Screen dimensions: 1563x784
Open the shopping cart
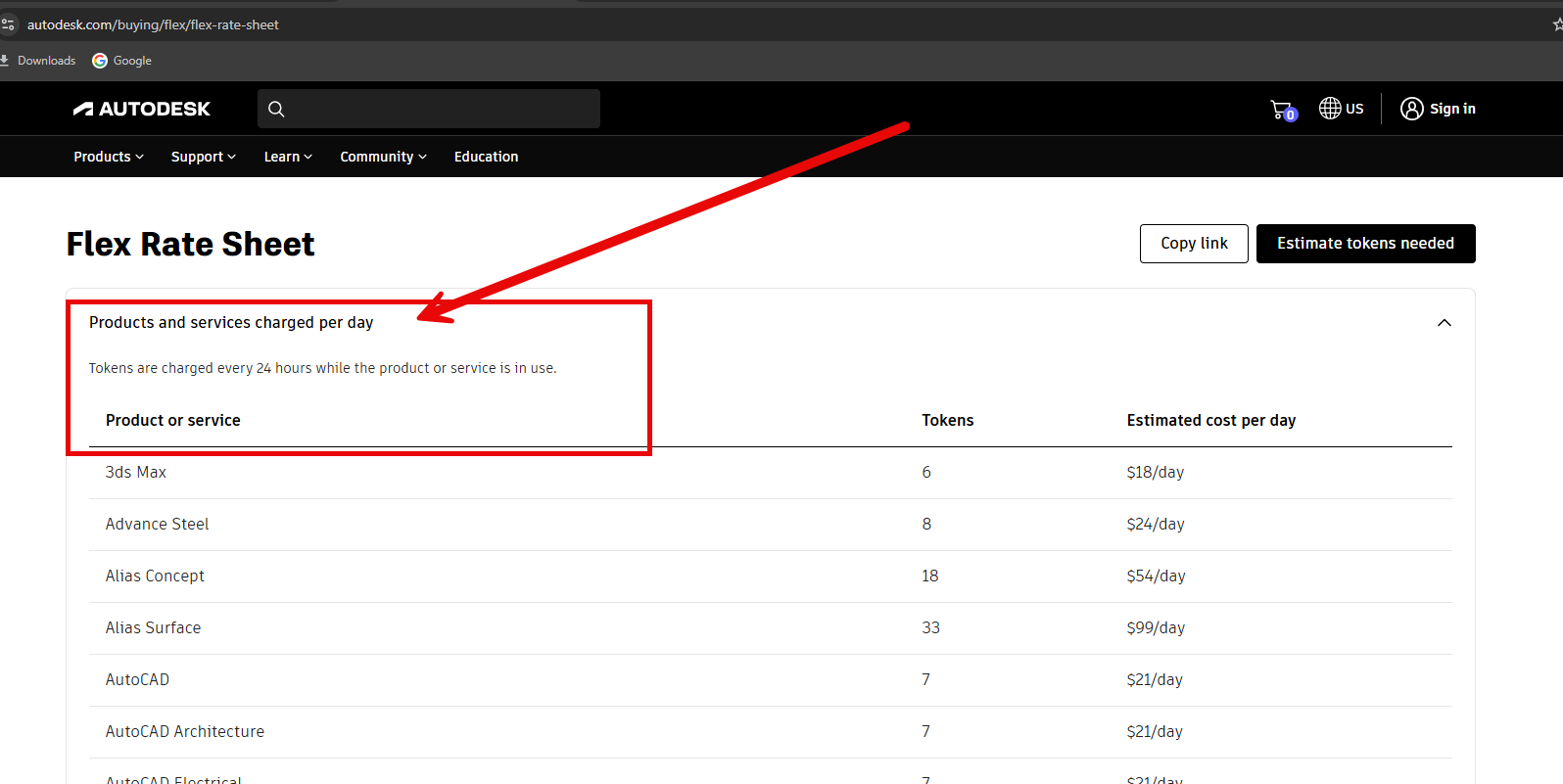[1282, 110]
